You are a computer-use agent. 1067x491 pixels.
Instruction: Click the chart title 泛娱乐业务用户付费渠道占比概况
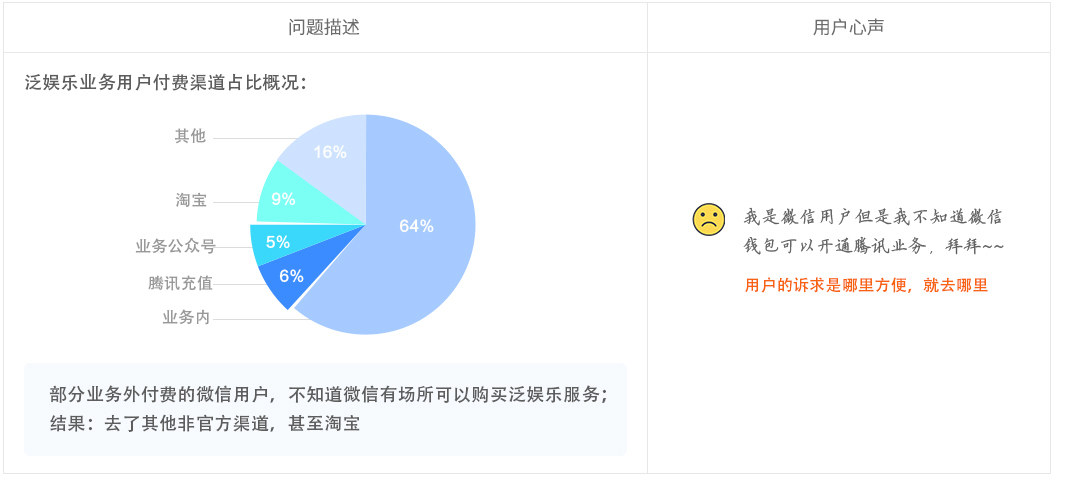click(166, 83)
